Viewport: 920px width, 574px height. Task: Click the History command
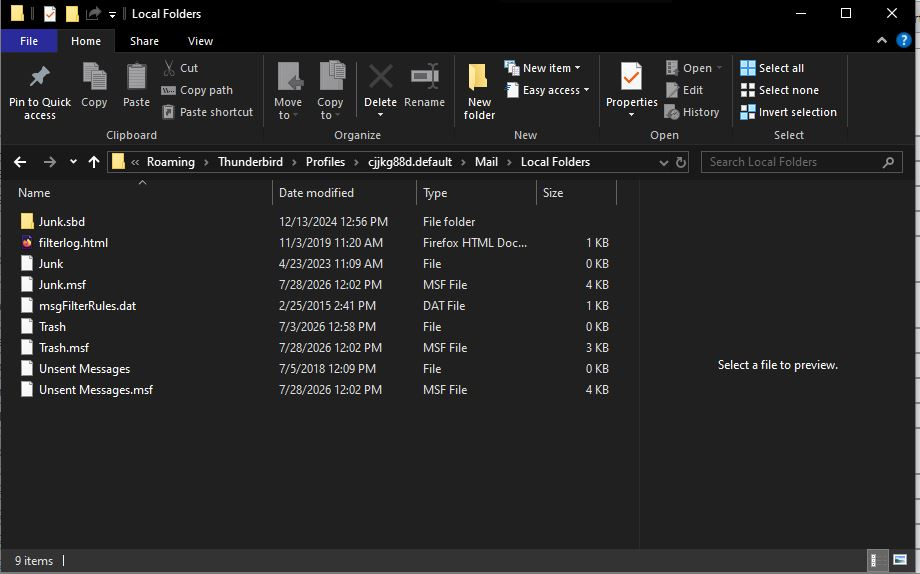692,112
